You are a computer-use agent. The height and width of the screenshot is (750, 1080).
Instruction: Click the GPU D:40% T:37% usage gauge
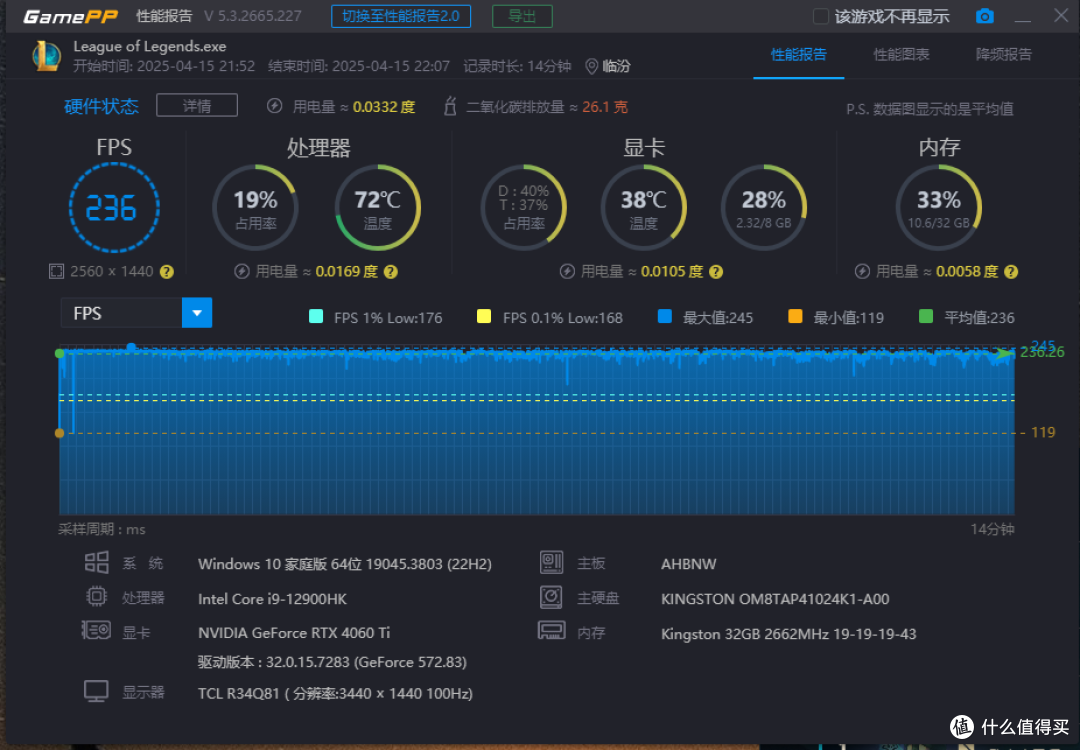523,207
